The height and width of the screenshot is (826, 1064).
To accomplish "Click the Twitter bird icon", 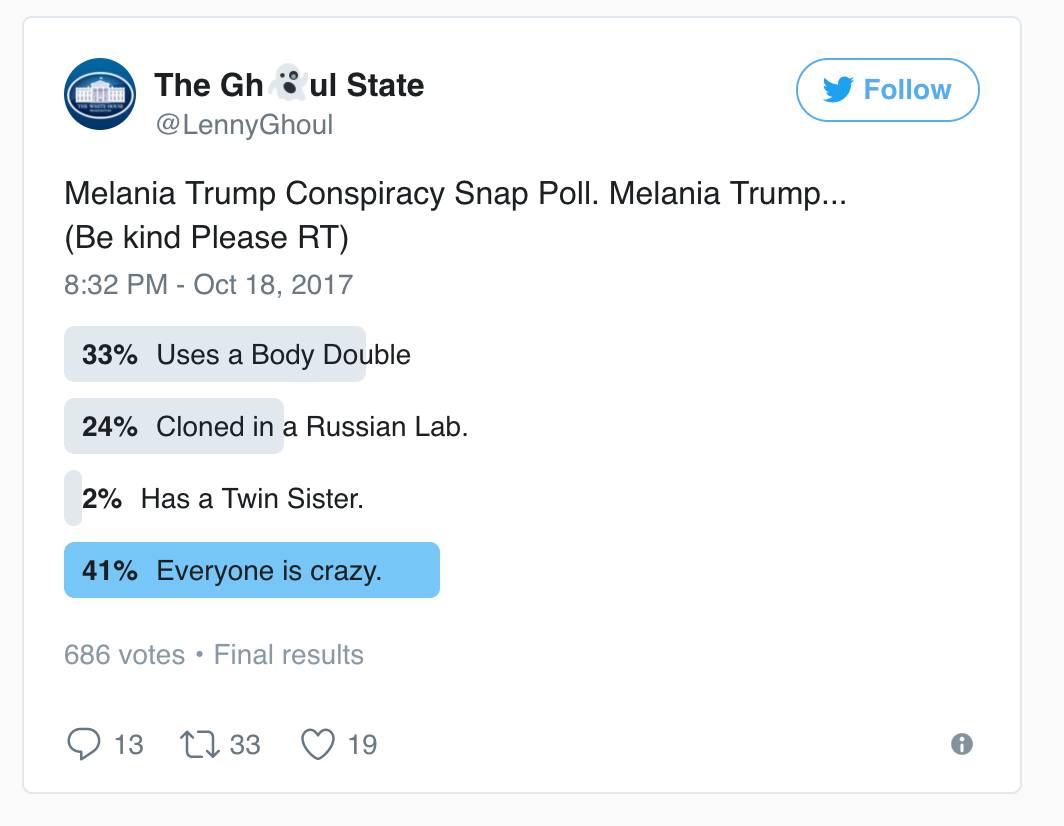I will 838,90.
